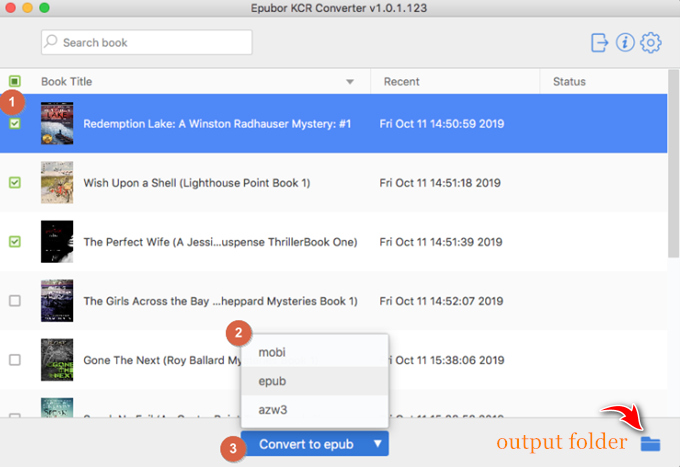Click the date Fri Oct 11 14:51:18 2019
Viewport: 680px width, 467px height.
[x=440, y=183]
